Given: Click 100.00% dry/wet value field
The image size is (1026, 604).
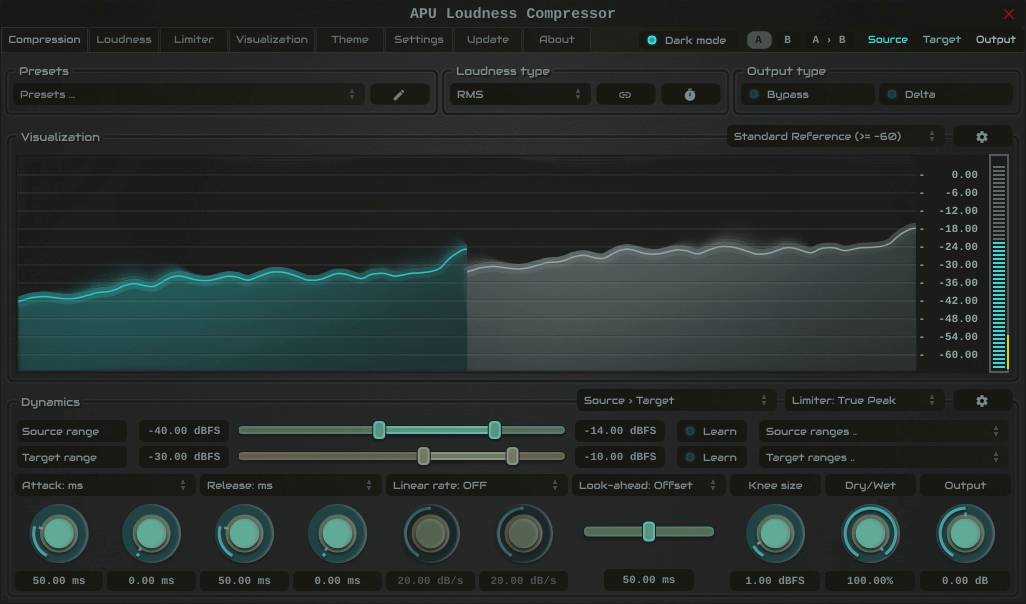Looking at the screenshot, I should pos(870,580).
